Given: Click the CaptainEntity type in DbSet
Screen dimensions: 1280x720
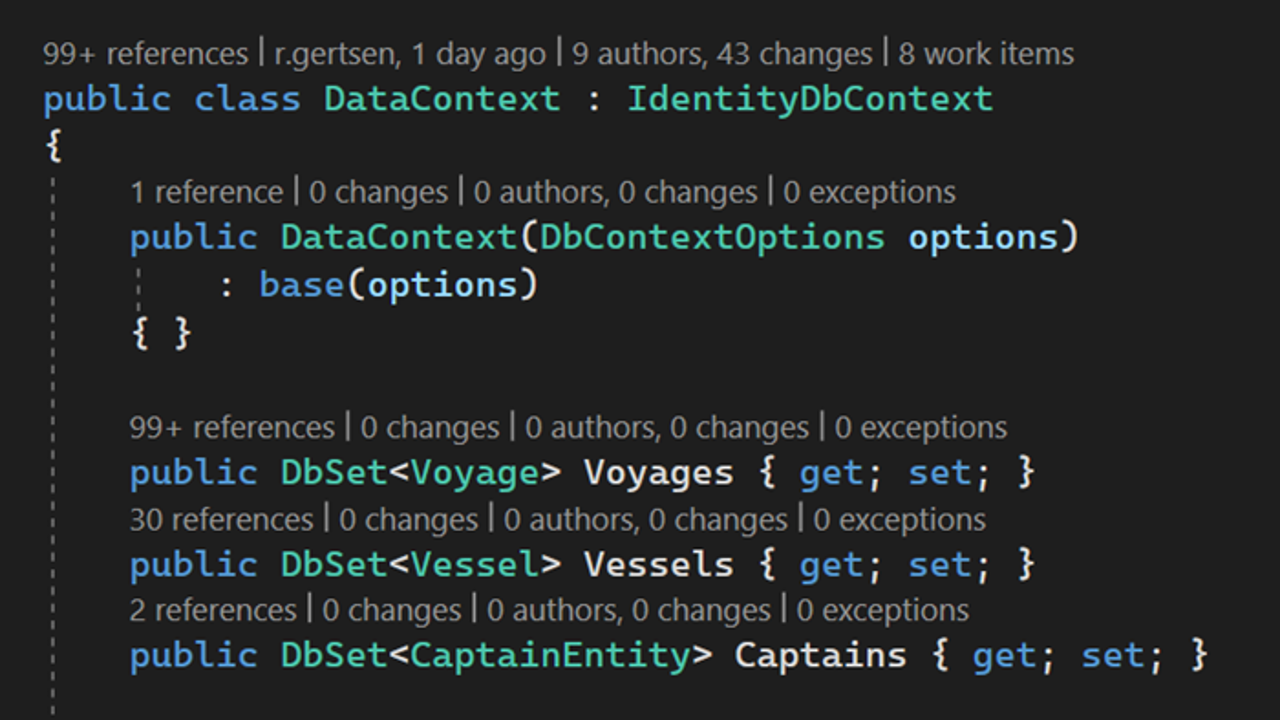Looking at the screenshot, I should [x=550, y=656].
